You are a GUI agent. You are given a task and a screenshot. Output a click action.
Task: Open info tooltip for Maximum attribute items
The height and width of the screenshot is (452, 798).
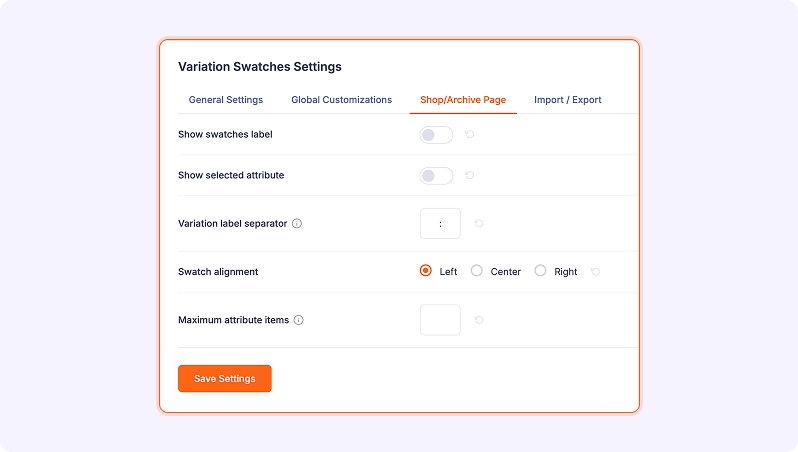(x=299, y=320)
